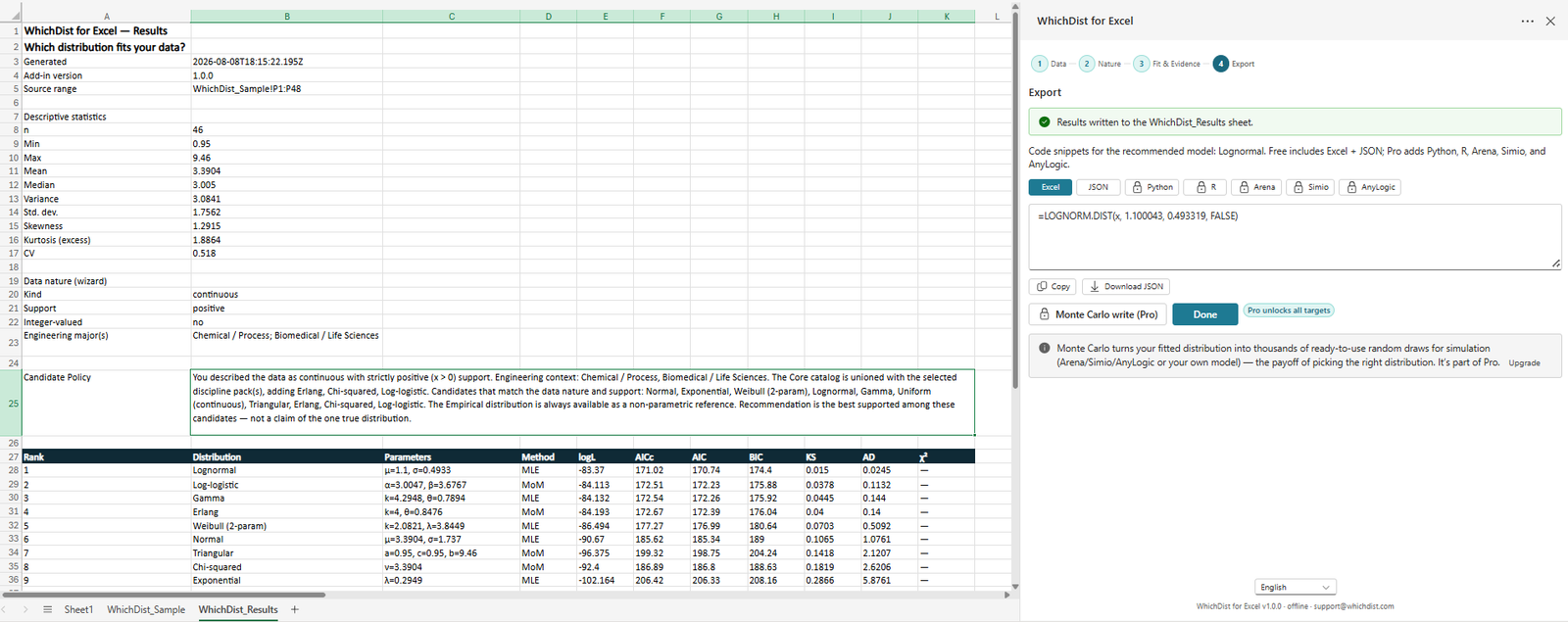Click the Rank header cell
1568x622 pixels.
pyautogui.click(x=106, y=456)
